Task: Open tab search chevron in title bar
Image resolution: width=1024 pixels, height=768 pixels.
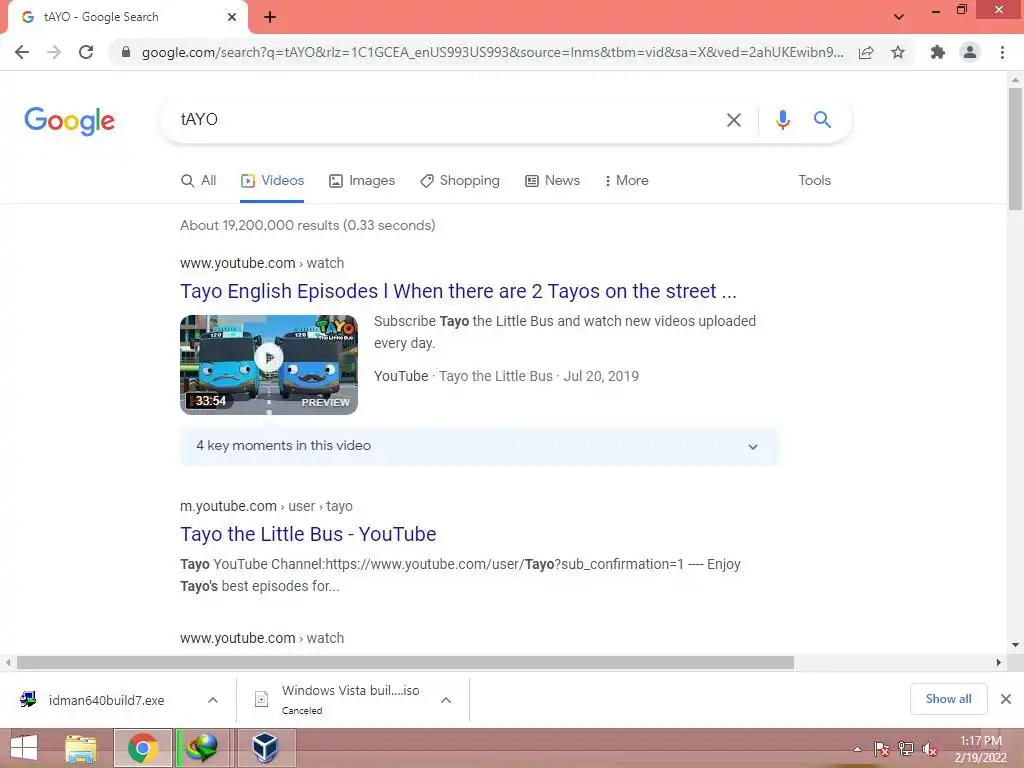Action: [899, 17]
